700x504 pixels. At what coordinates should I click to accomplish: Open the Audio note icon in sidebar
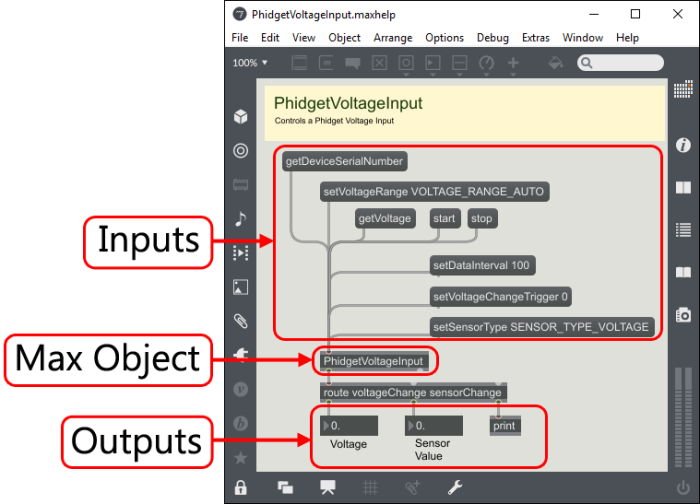[241, 219]
